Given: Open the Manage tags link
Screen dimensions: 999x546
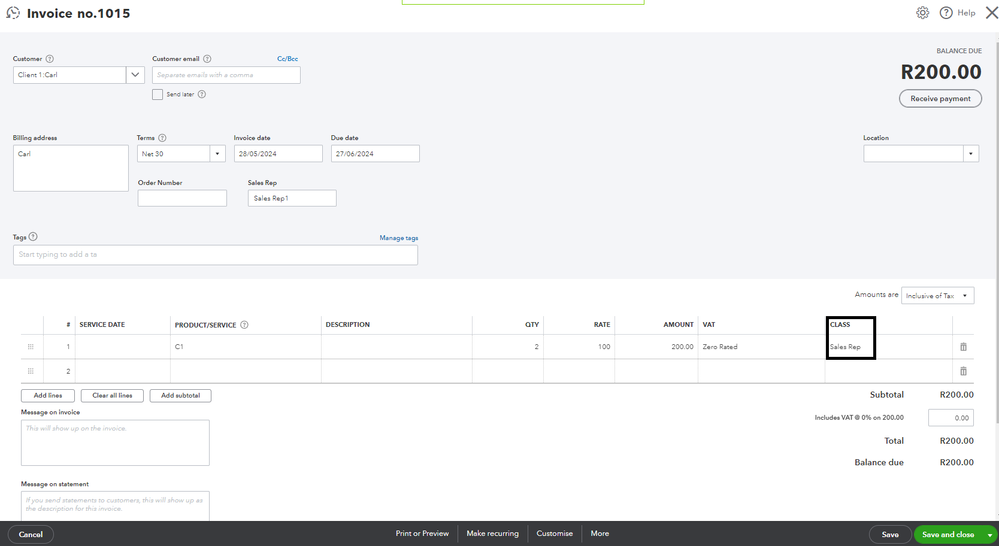Looking at the screenshot, I should coord(399,238).
